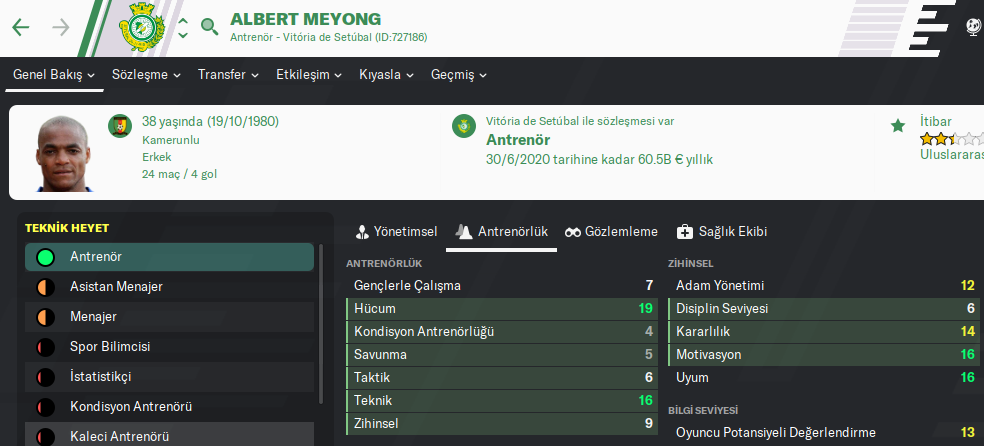This screenshot has height=446, width=984.
Task: Switch to the Gözlemleme tab
Action: (611, 231)
